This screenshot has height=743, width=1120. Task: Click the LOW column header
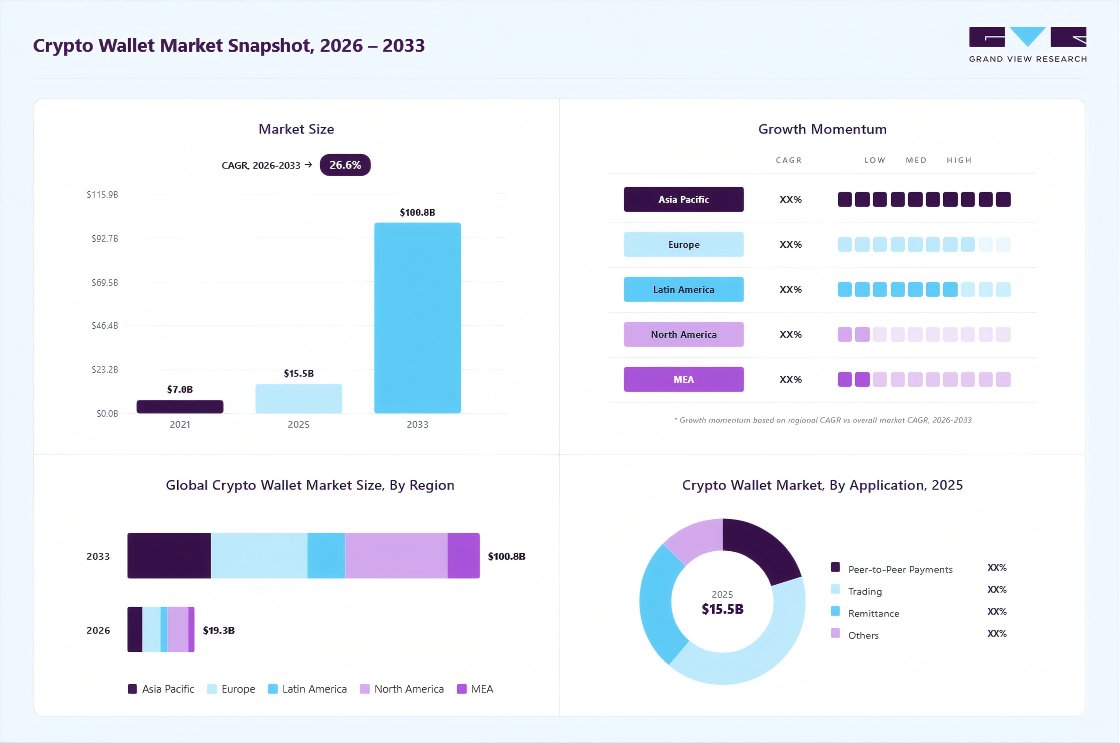[x=875, y=160]
